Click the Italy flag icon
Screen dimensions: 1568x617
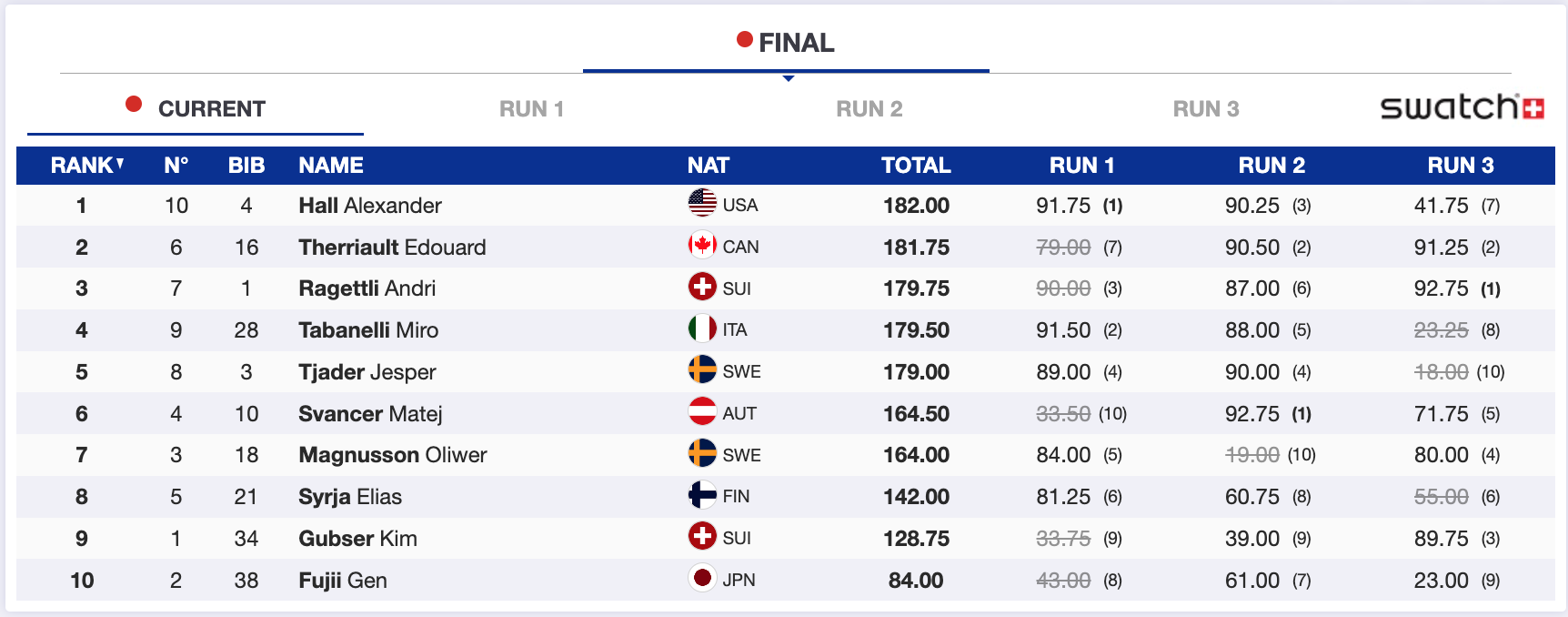702,329
